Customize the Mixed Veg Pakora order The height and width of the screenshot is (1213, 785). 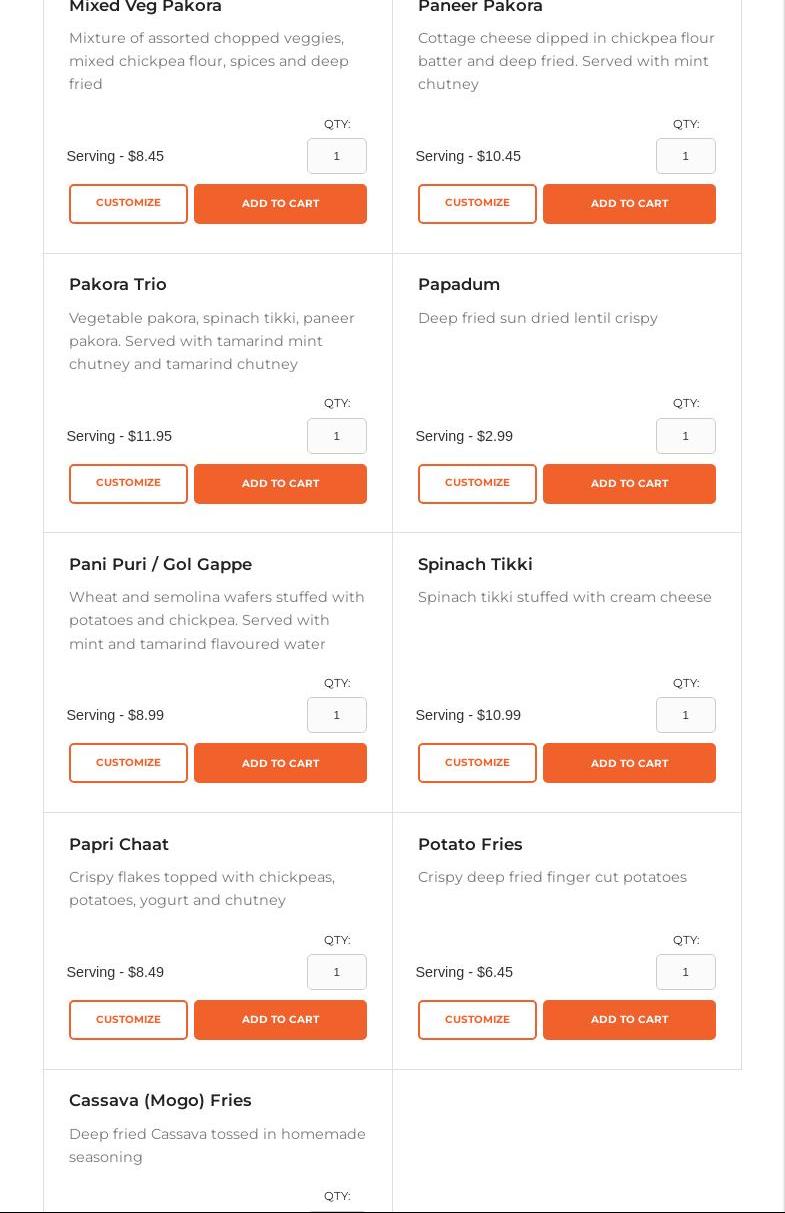pyautogui.click(x=128, y=204)
